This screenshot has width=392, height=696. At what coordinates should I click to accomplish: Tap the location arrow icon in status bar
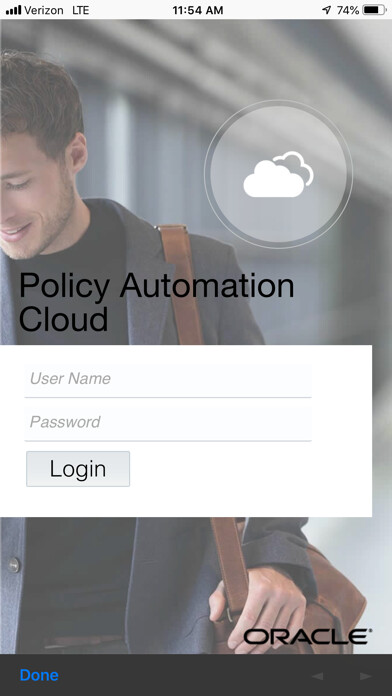327,10
